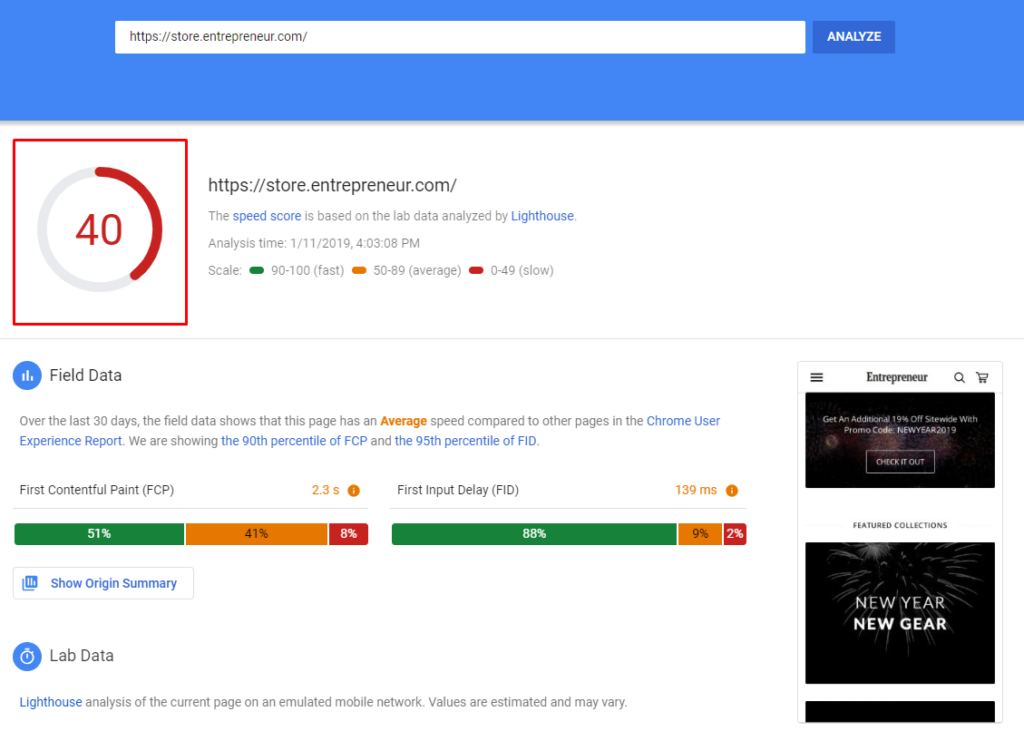The width and height of the screenshot is (1024, 731).
Task: Open the 95th percentile of FID link
Action: (466, 440)
